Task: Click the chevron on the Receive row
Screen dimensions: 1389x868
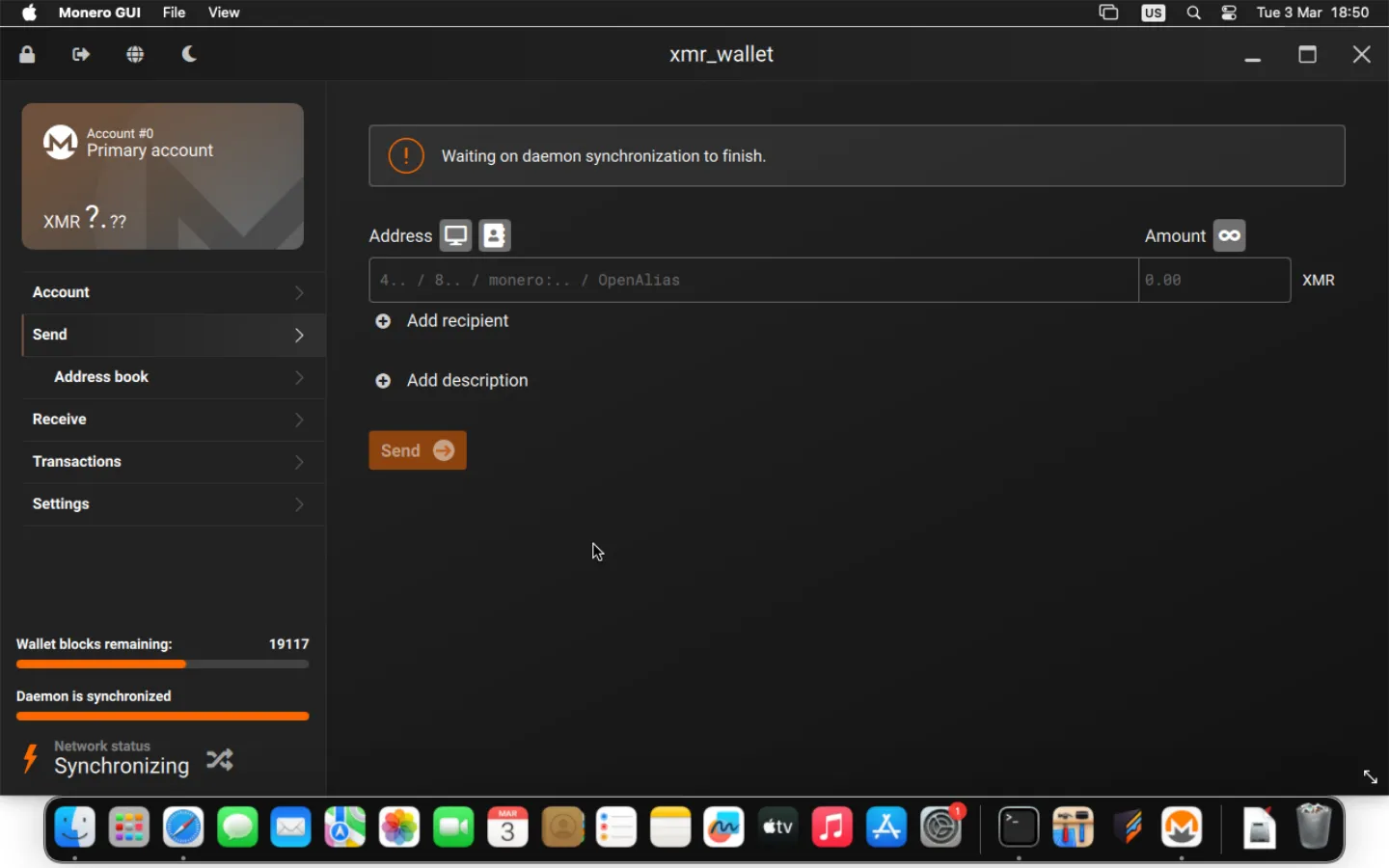Action: [299, 420]
